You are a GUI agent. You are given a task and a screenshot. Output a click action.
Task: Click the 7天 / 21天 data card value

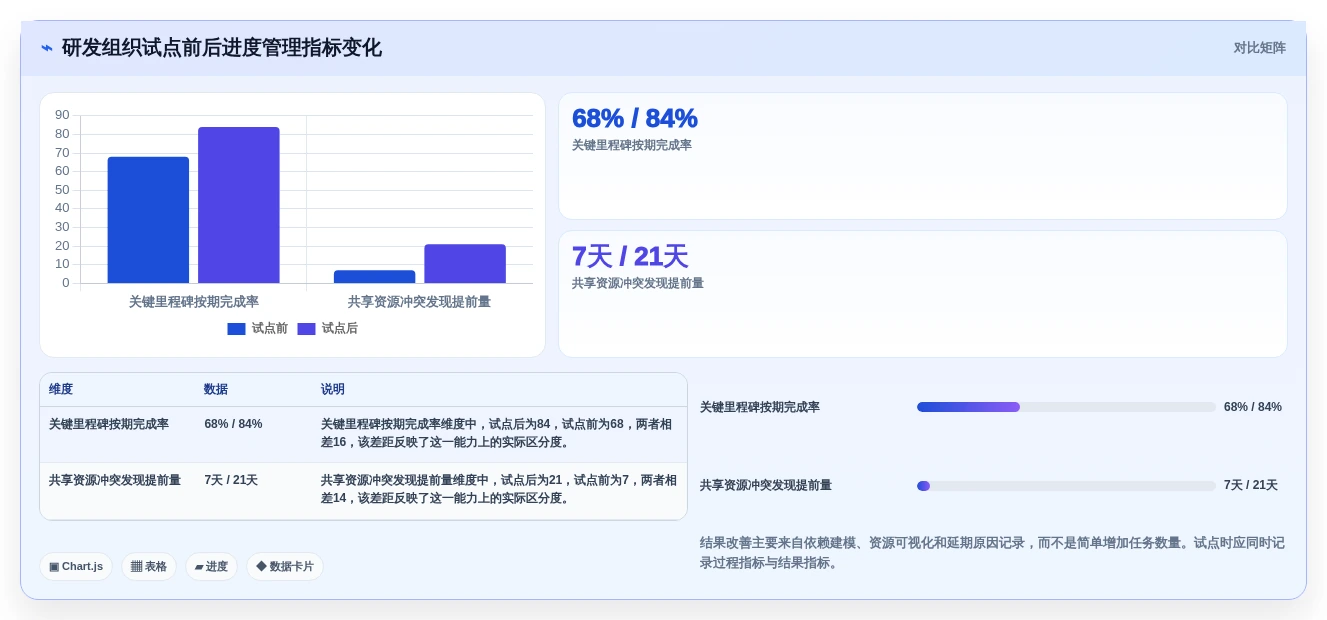point(630,256)
